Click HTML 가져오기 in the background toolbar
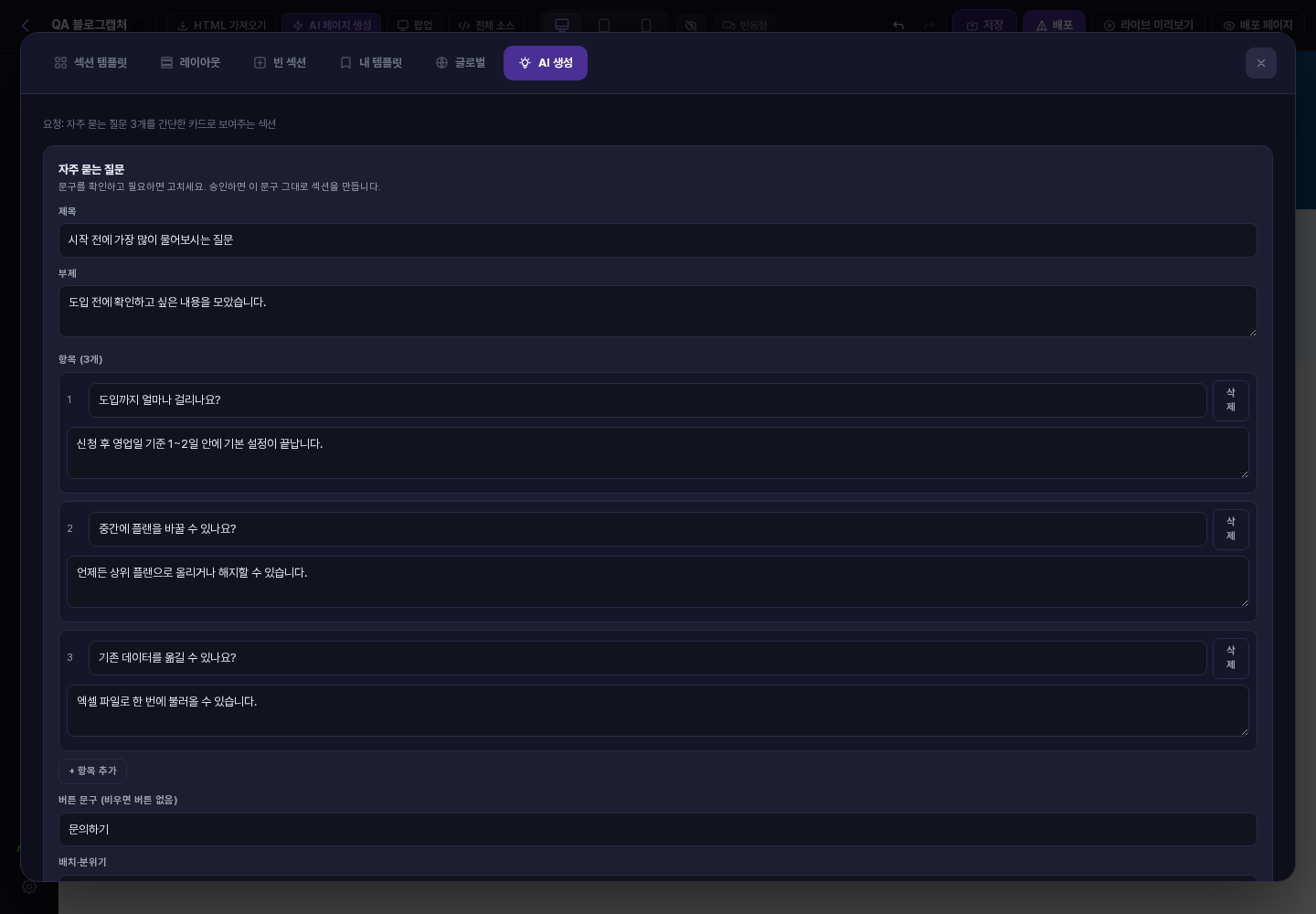Screen dimensions: 1316x914 221,26
